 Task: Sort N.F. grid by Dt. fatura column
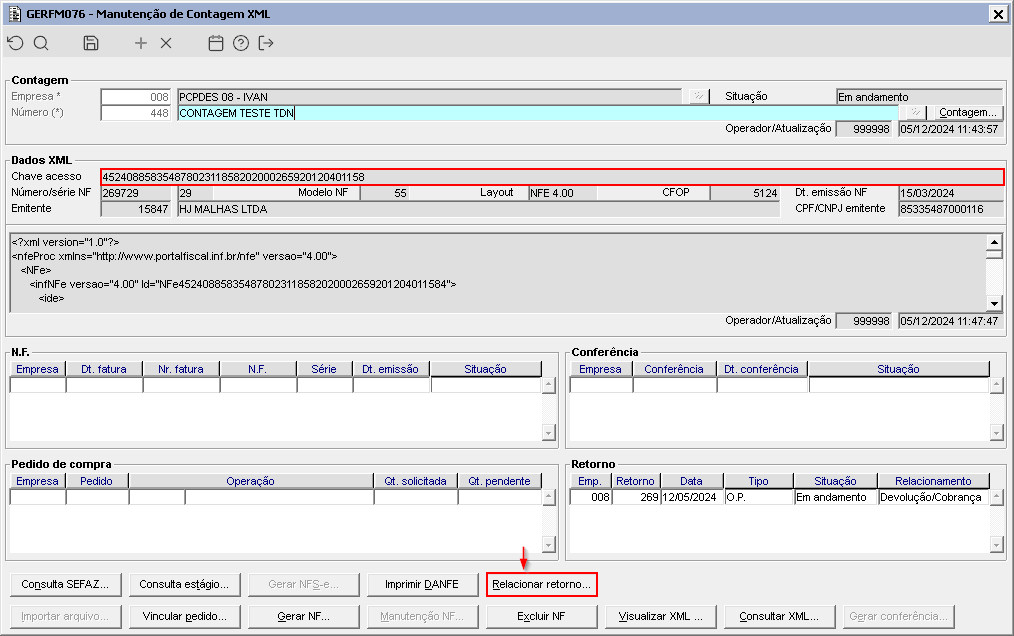coord(103,369)
